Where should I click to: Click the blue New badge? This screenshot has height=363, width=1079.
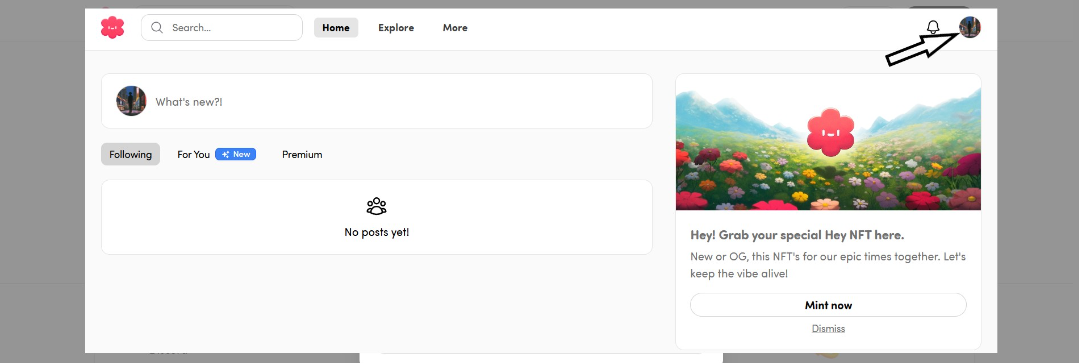coord(235,154)
